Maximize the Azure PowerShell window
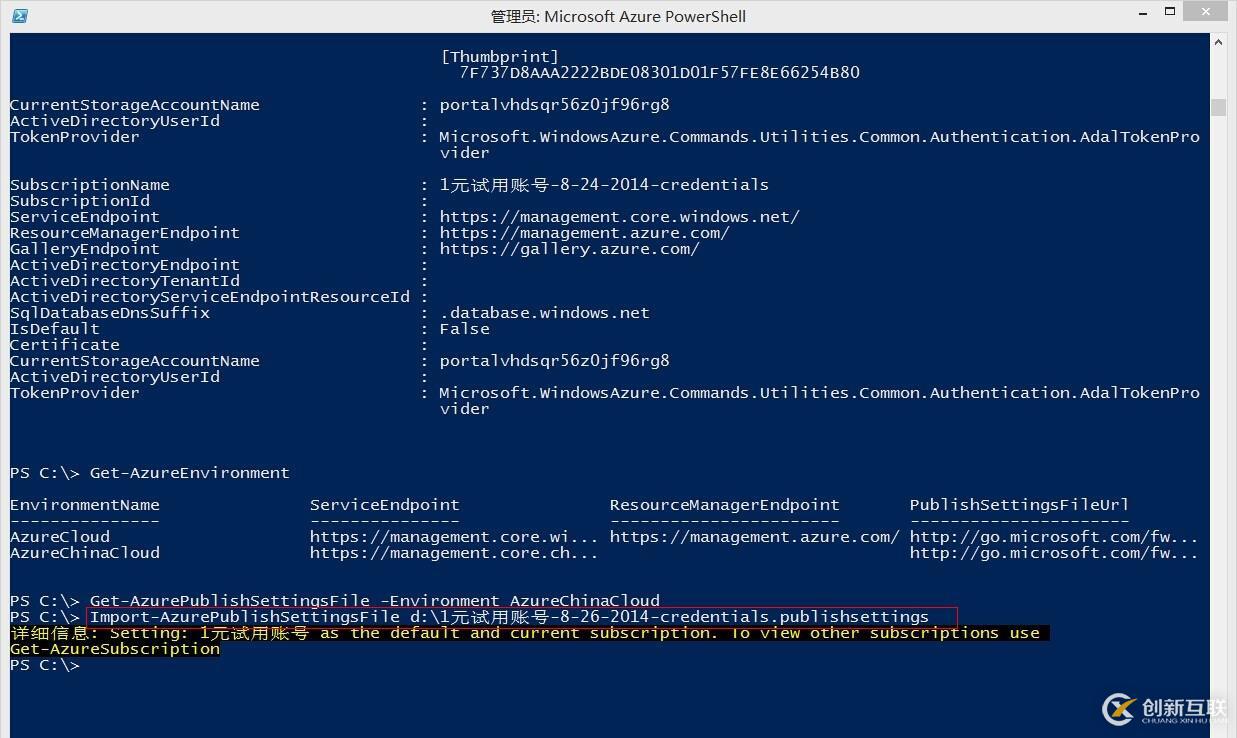The height and width of the screenshot is (738, 1237). (1171, 12)
